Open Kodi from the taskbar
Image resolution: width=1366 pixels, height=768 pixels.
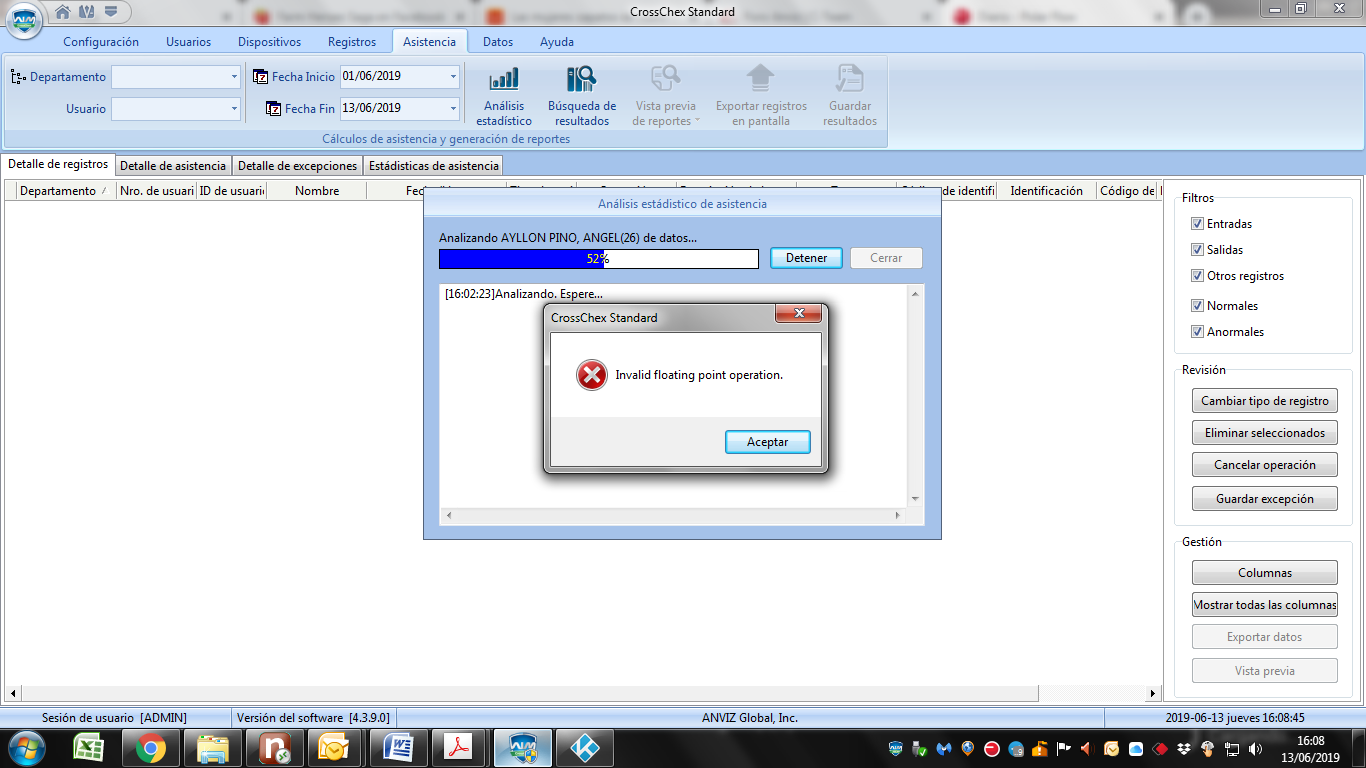click(x=583, y=748)
